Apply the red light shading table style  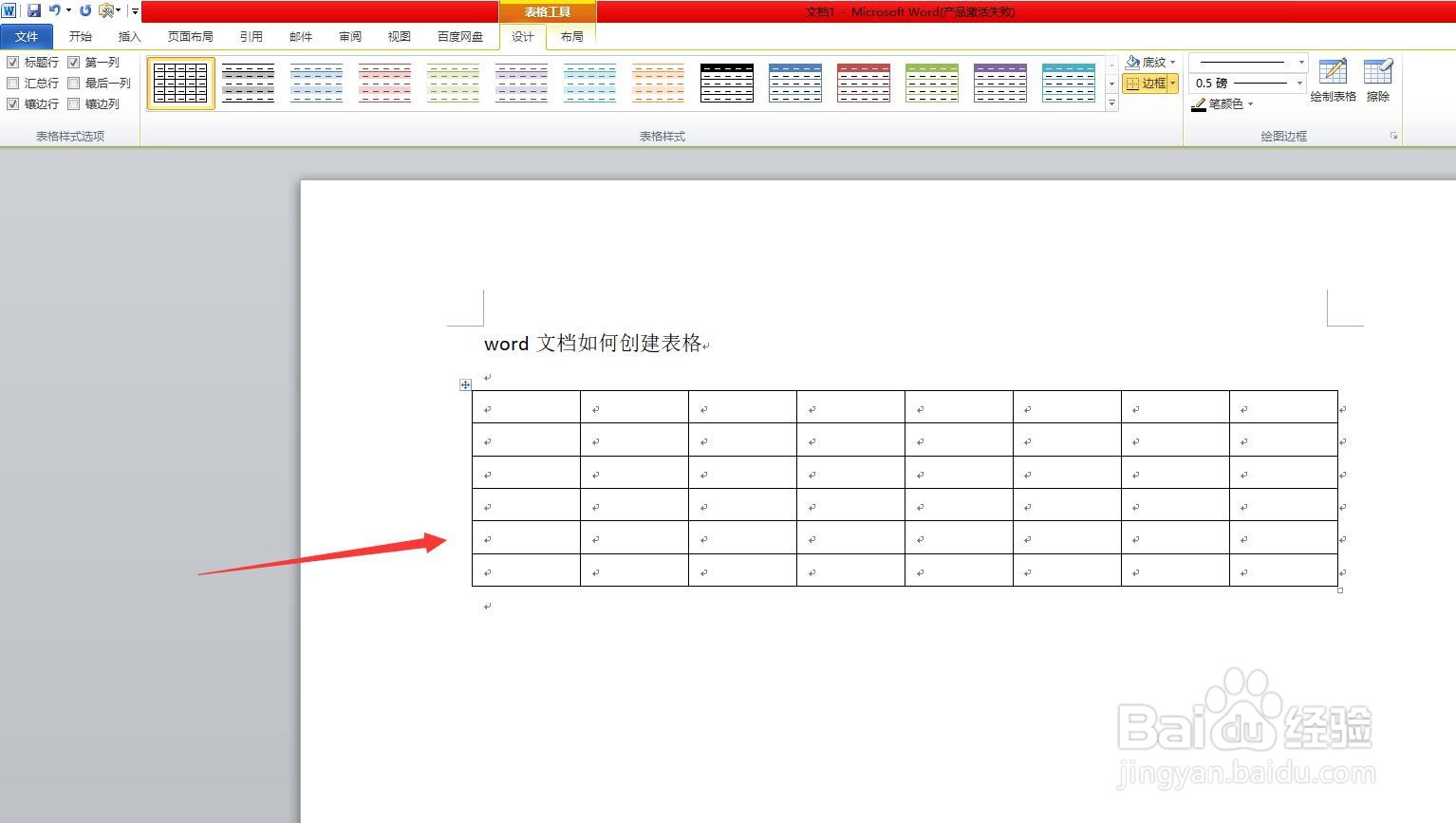tap(385, 84)
